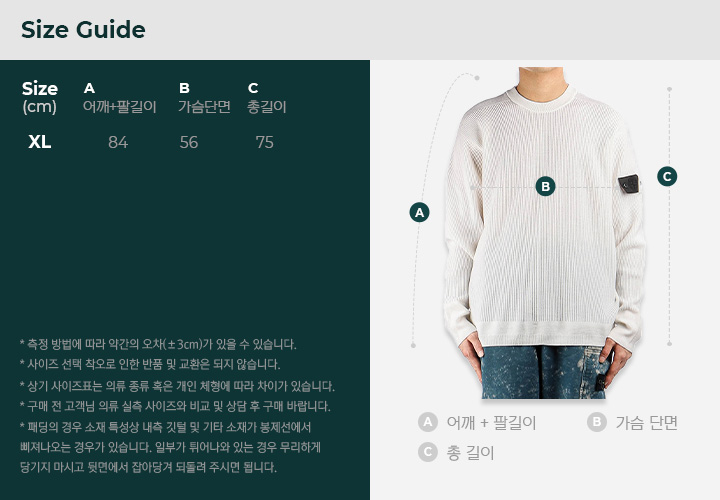Click the gray B legend icon
The height and width of the screenshot is (500, 720).
[596, 422]
